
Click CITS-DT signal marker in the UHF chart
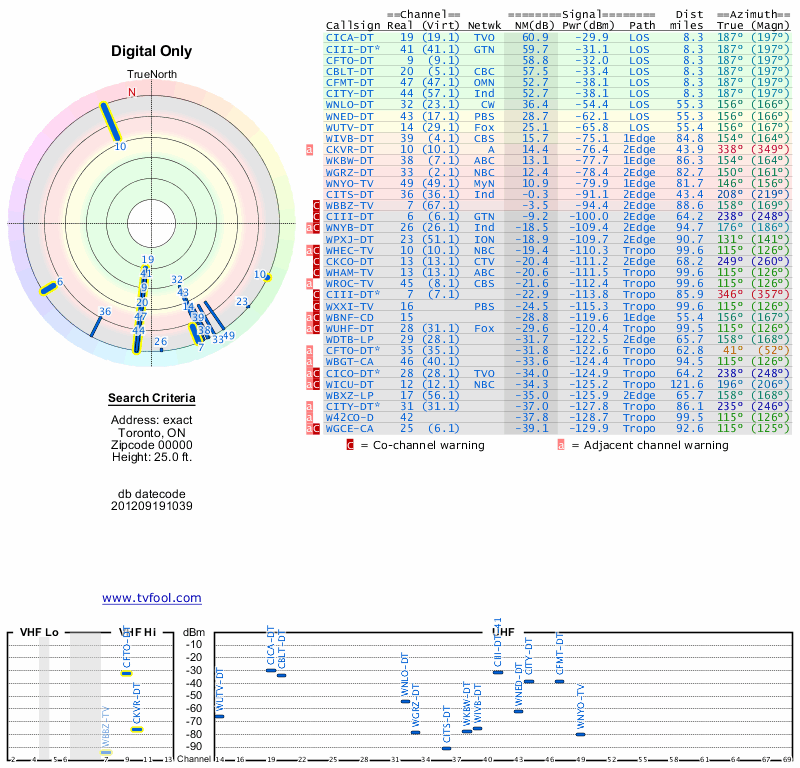[446, 748]
